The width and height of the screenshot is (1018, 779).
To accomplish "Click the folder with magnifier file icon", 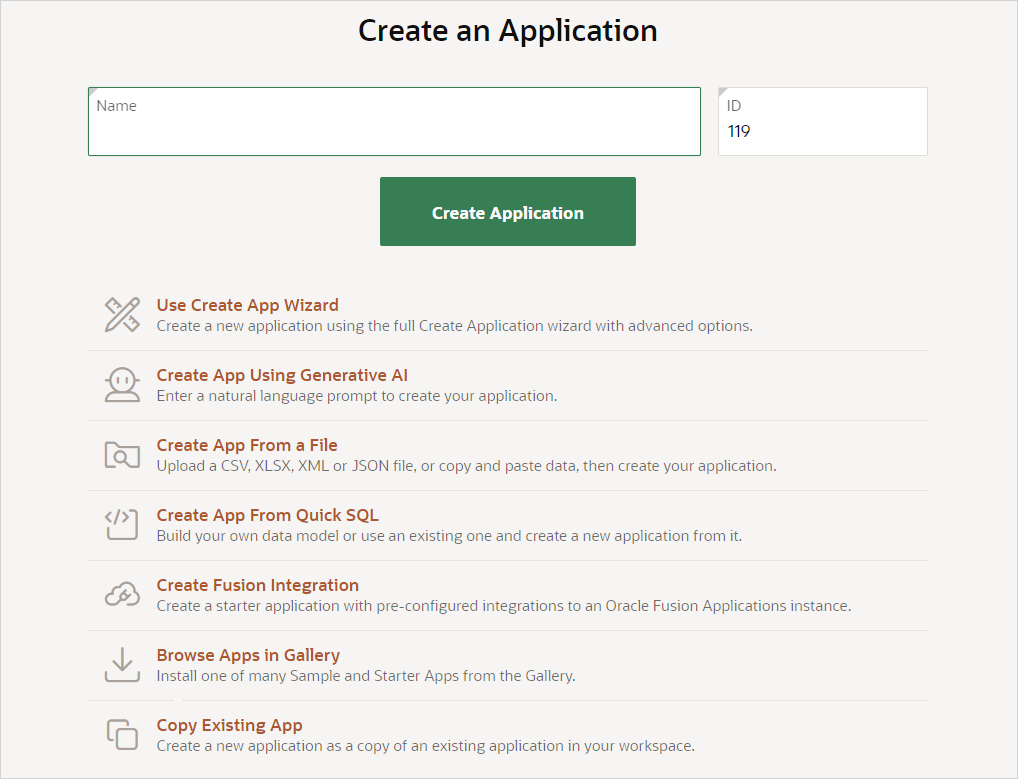I will pos(122,455).
